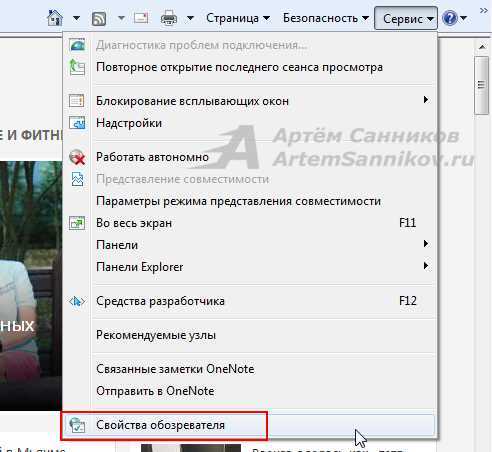Click the full screen icon

coord(77,223)
